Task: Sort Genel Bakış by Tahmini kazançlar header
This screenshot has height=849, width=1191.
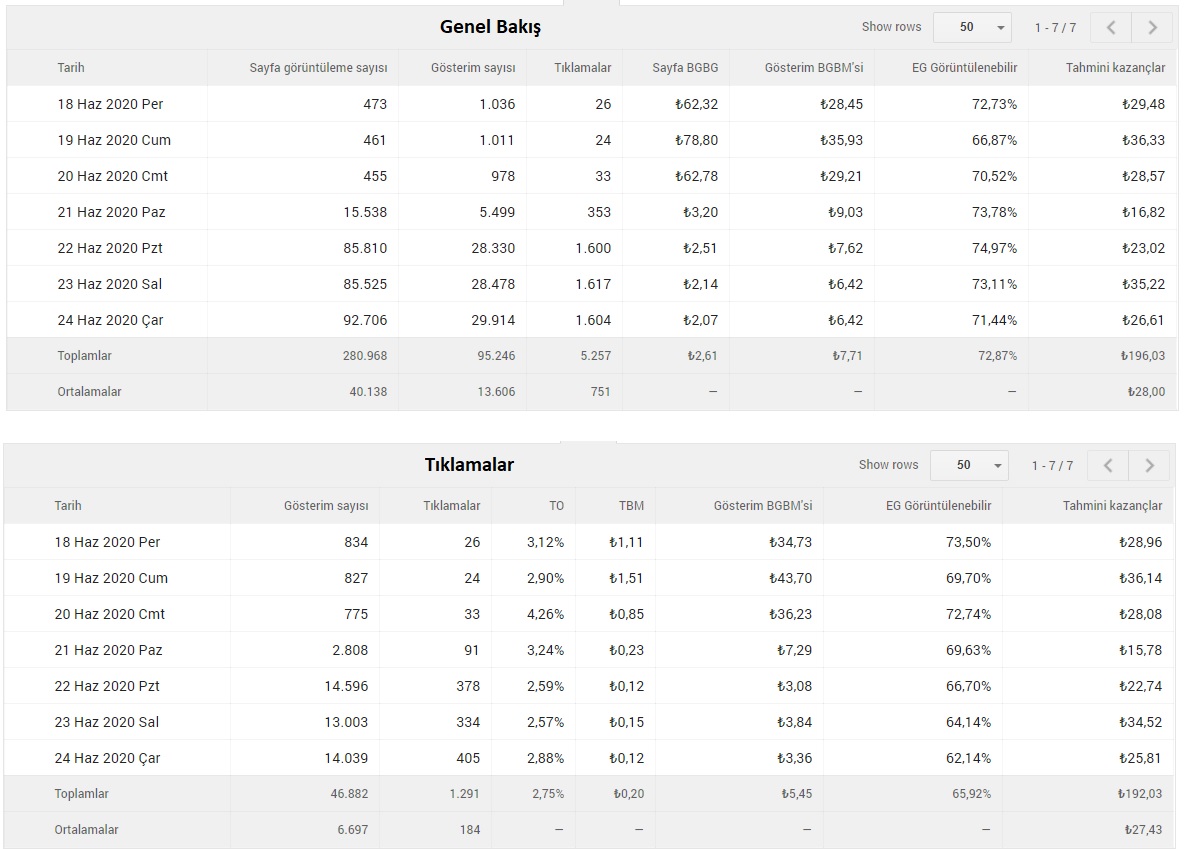Action: pyautogui.click(x=1114, y=68)
